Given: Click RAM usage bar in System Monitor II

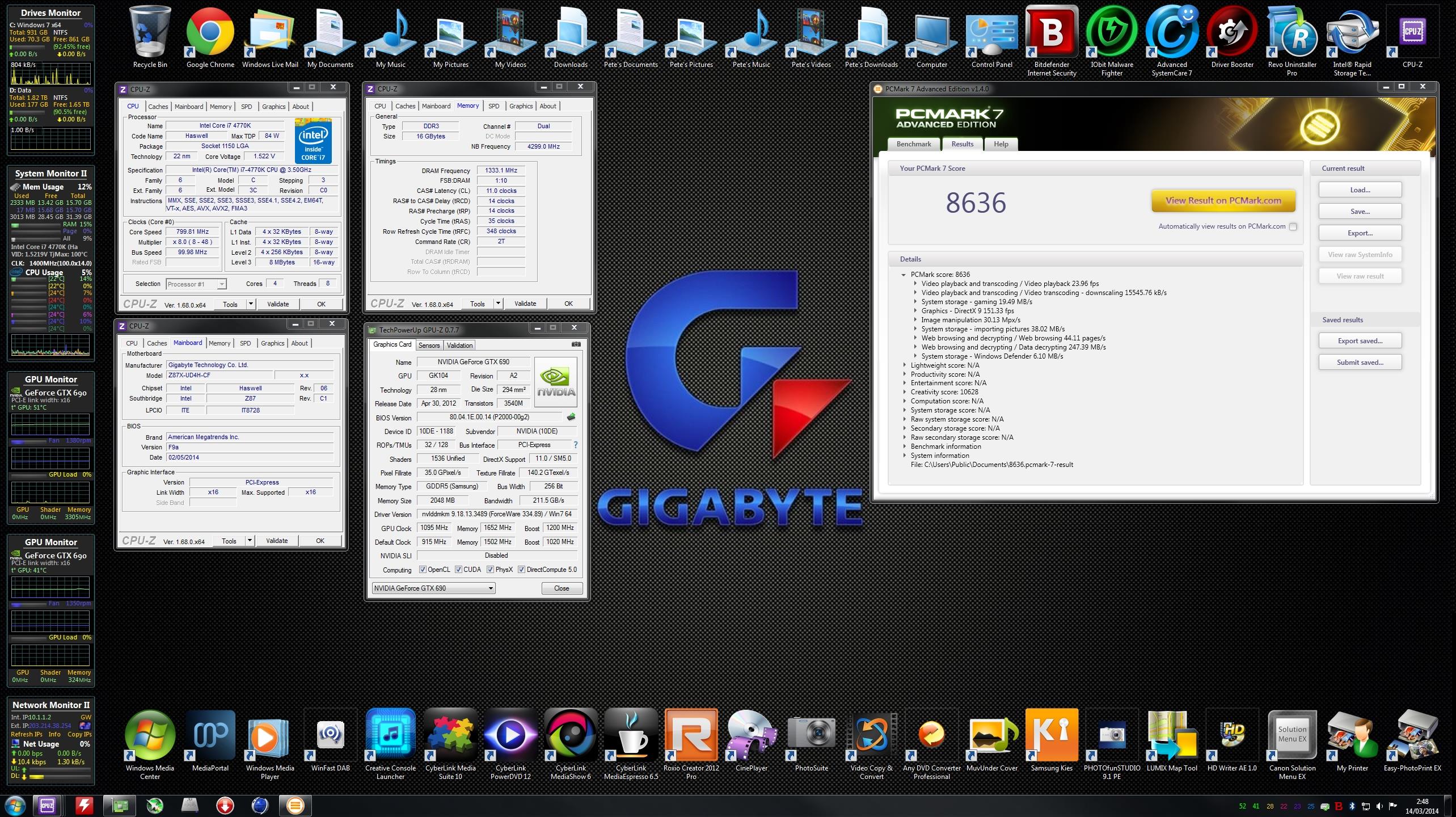Looking at the screenshot, I should [37, 225].
